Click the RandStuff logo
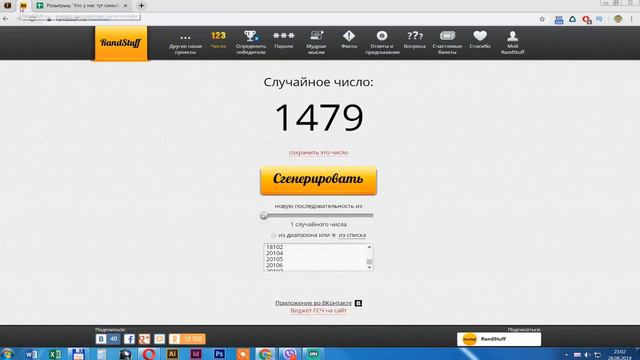The width and height of the screenshot is (640, 360). click(x=121, y=43)
